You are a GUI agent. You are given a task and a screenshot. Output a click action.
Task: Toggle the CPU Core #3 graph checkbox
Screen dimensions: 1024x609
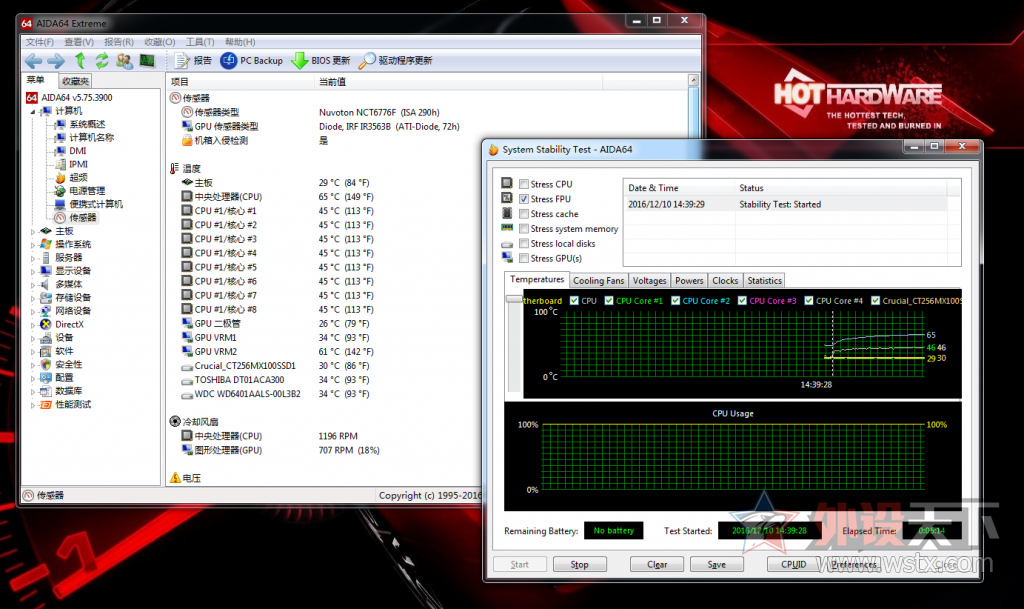pyautogui.click(x=742, y=301)
